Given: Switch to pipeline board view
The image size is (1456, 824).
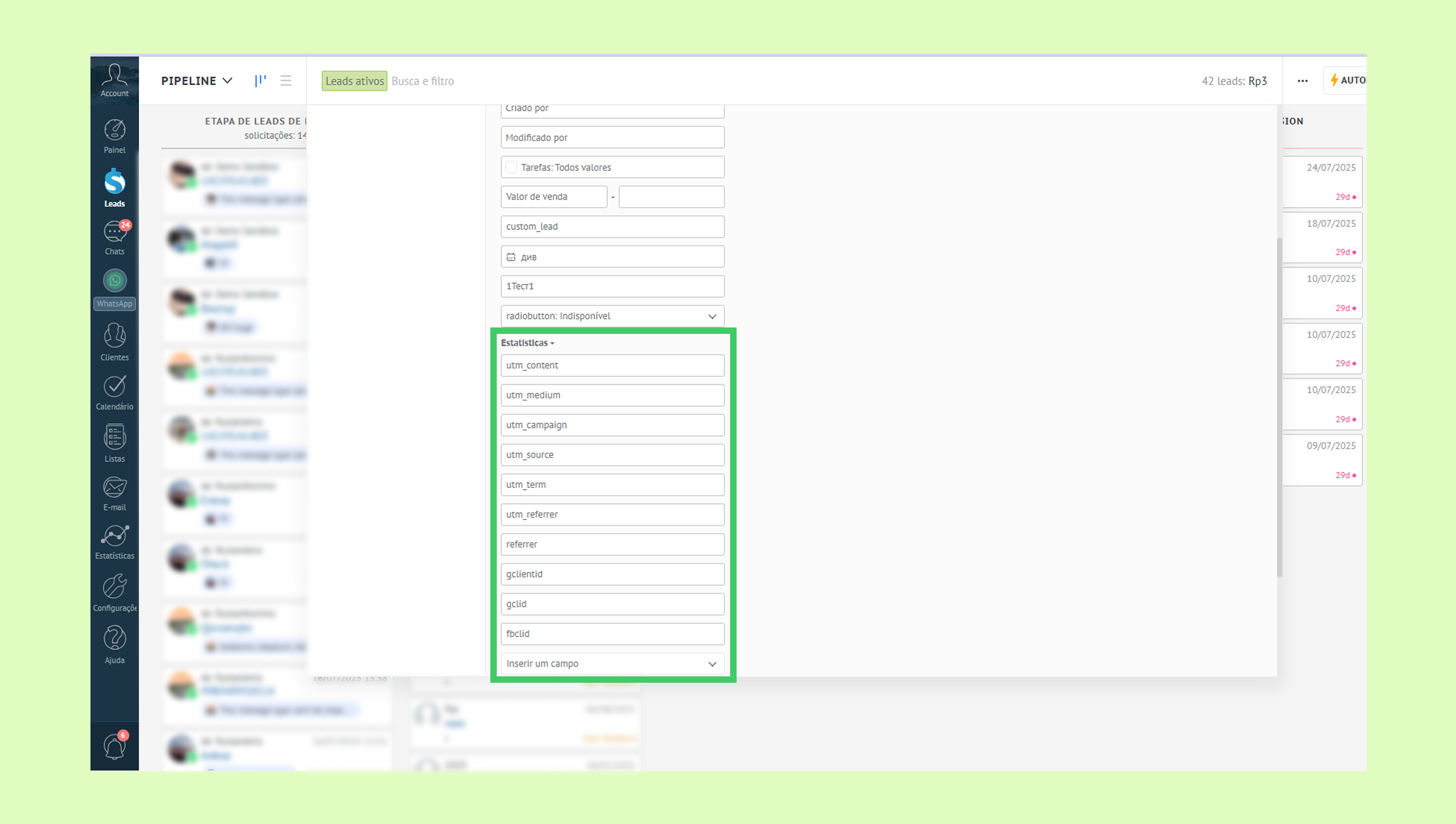Looking at the screenshot, I should tap(260, 80).
